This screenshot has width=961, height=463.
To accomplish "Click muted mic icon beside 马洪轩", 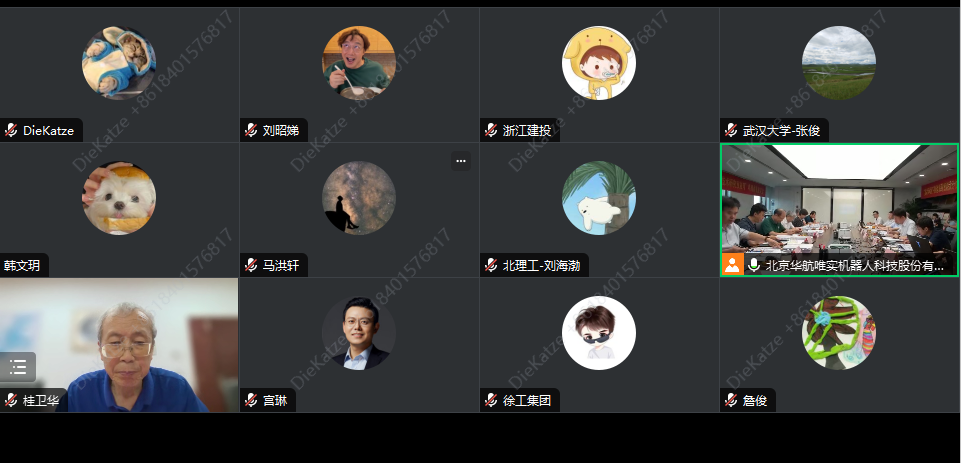I will pos(251,265).
